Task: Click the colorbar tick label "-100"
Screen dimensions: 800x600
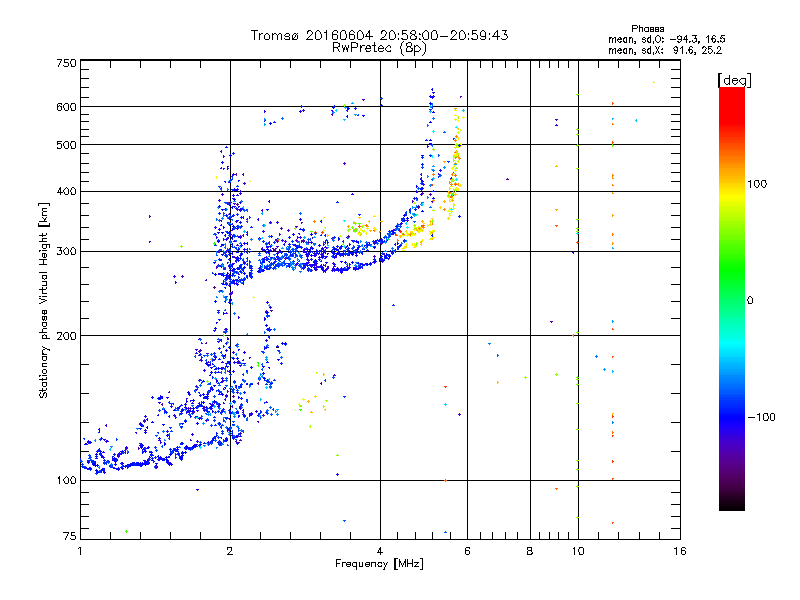Action: [761, 417]
